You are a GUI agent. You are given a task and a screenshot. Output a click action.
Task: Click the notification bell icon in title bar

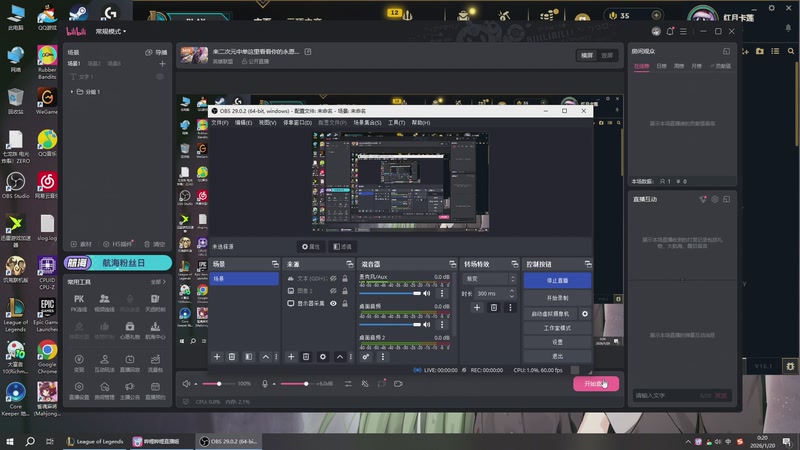pyautogui.click(x=670, y=32)
